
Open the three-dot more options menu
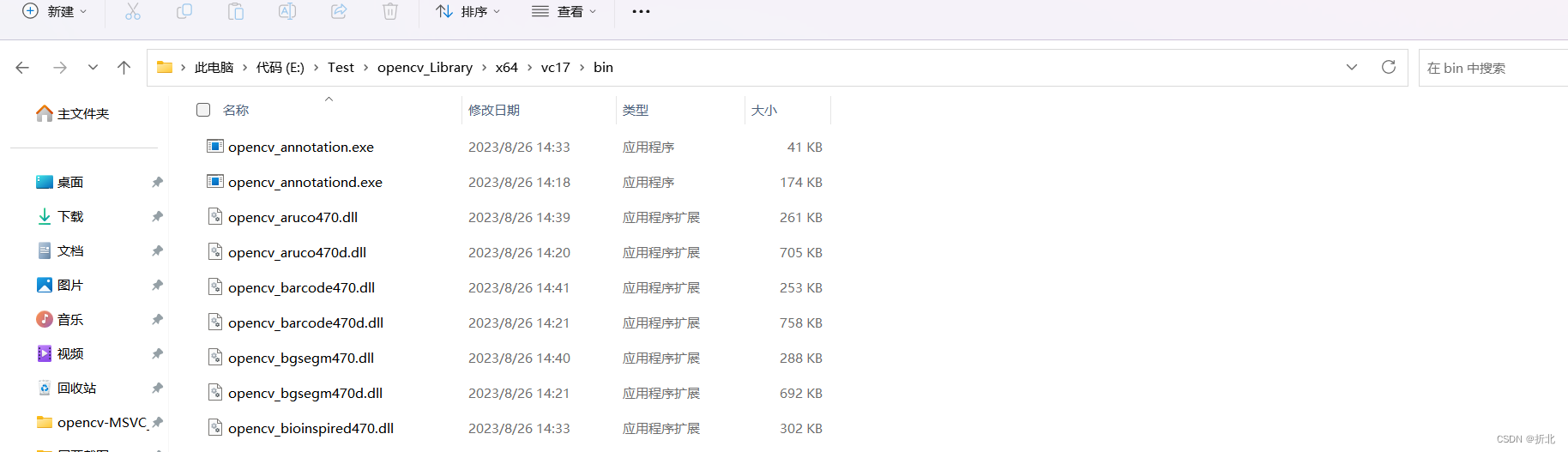641,11
